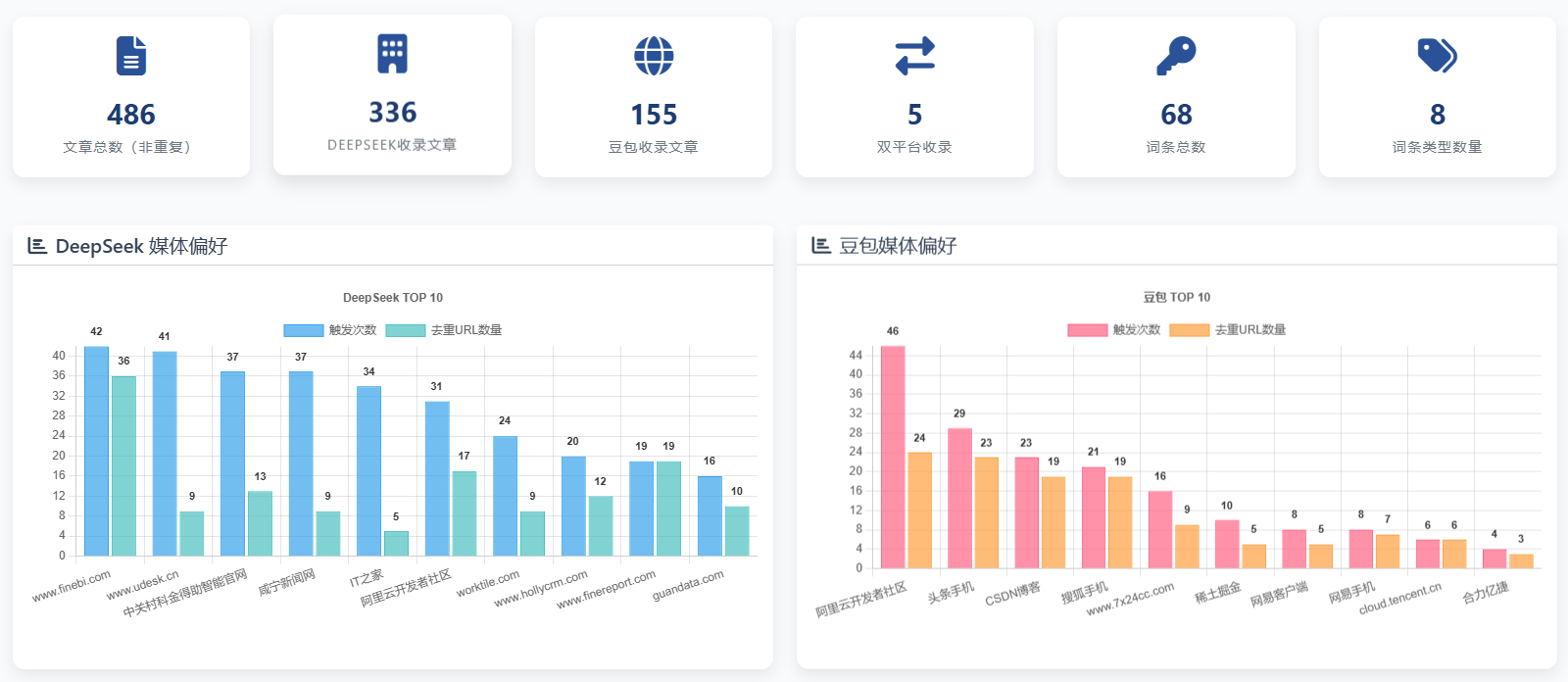1568x682 pixels.
Task: Click the orange bar valued 19 for CSDN博客
Action: pos(1053,522)
